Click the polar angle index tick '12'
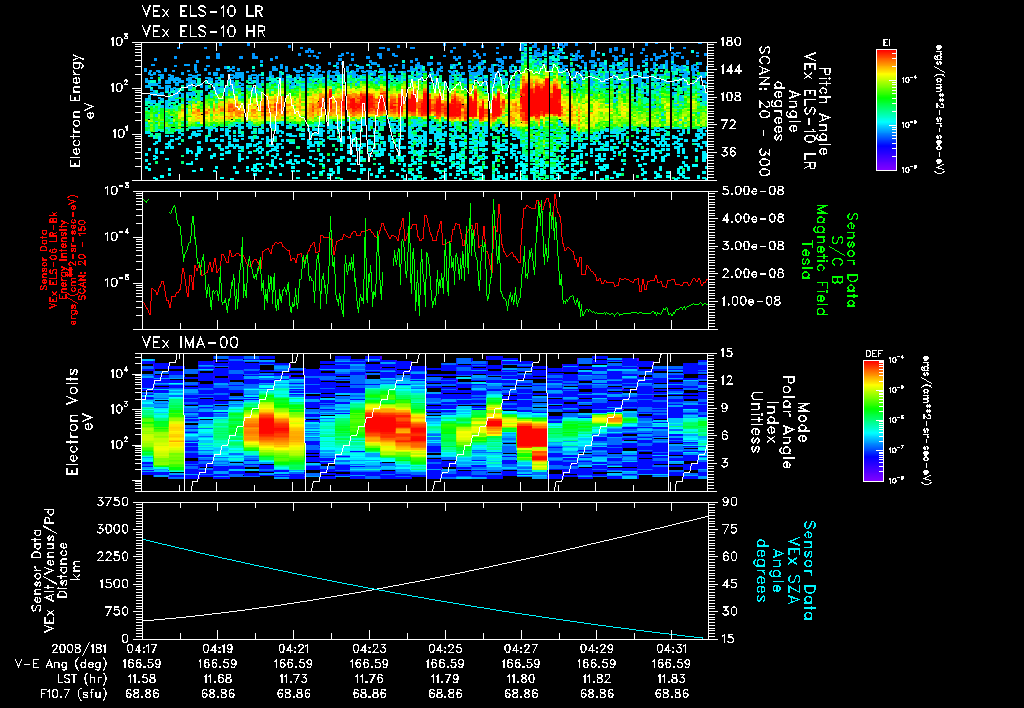1024x708 pixels. (x=729, y=380)
